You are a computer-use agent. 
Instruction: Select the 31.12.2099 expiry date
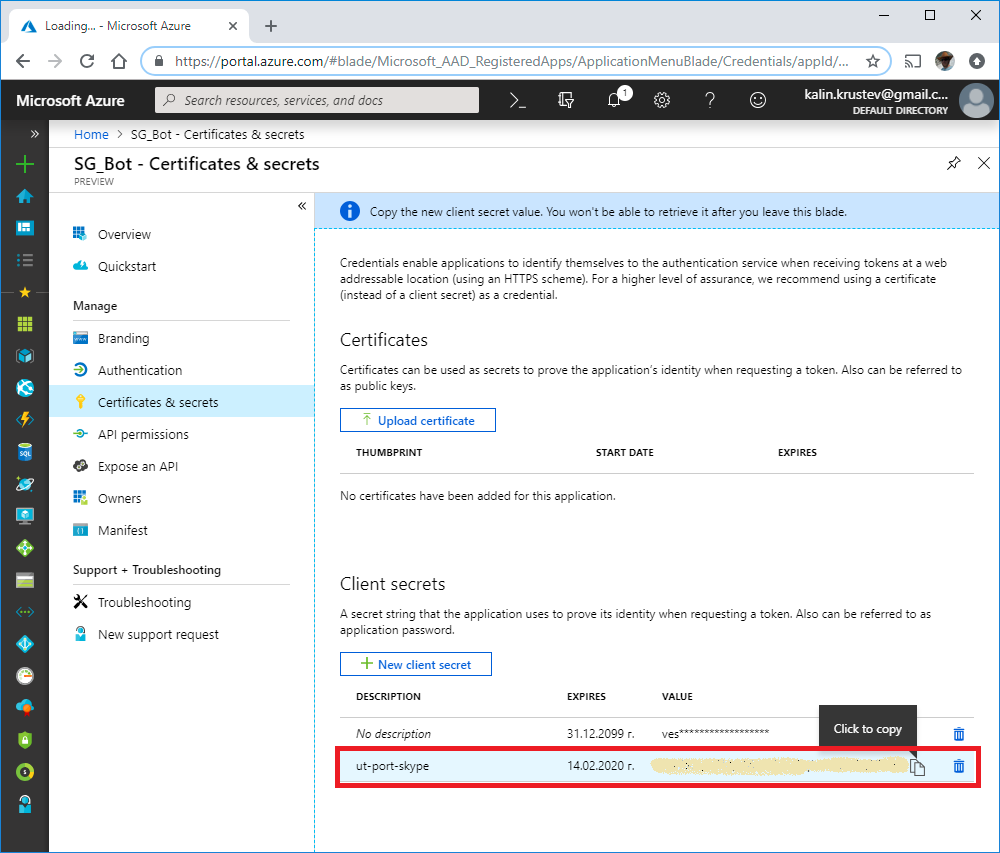601,734
